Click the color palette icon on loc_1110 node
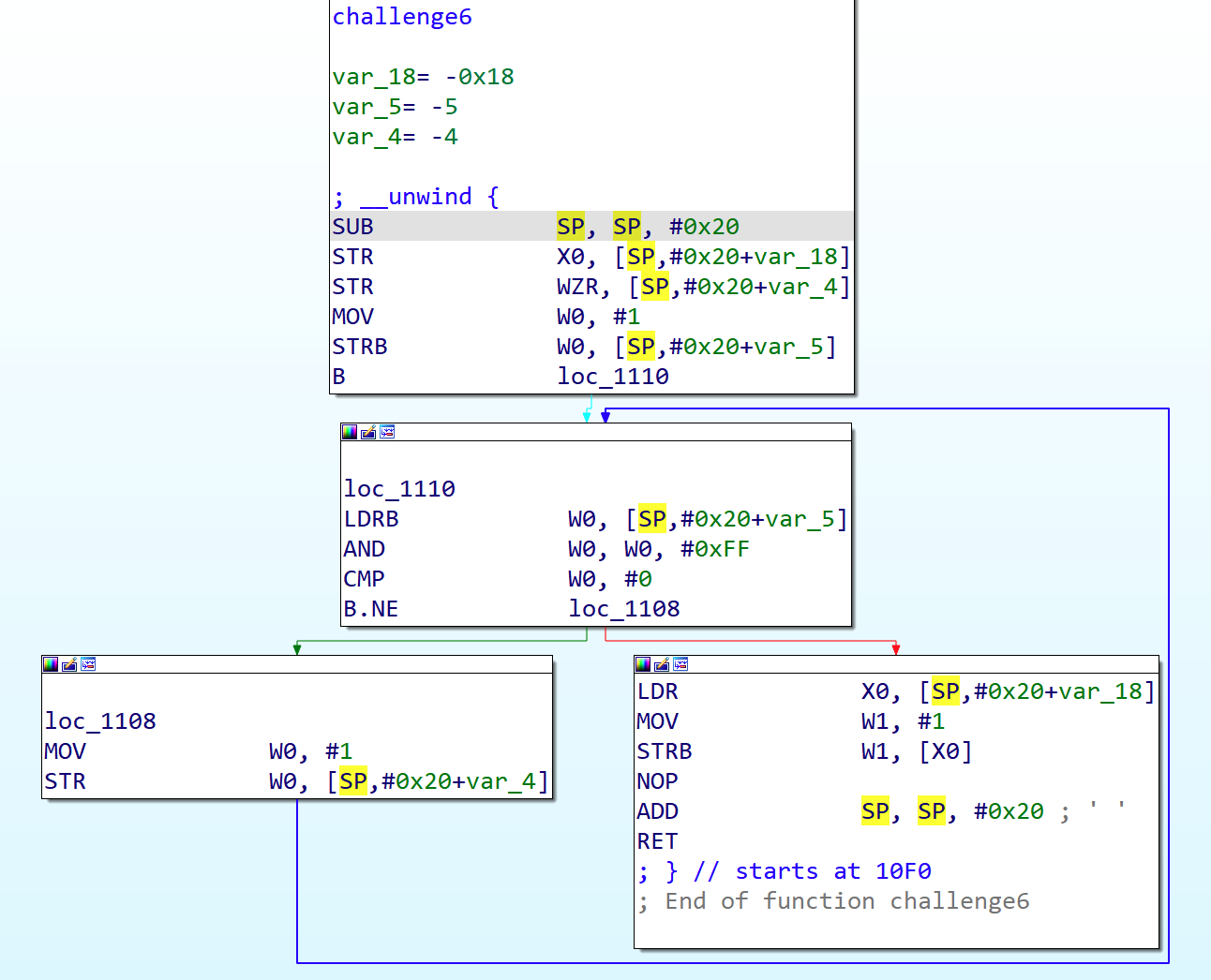This screenshot has width=1211, height=980. click(x=350, y=432)
